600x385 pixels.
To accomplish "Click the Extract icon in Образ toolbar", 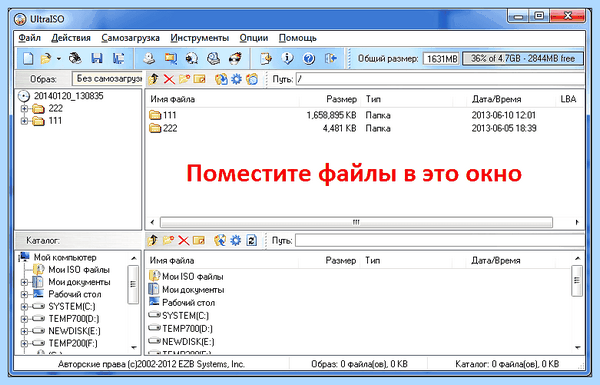I will click(x=221, y=79).
